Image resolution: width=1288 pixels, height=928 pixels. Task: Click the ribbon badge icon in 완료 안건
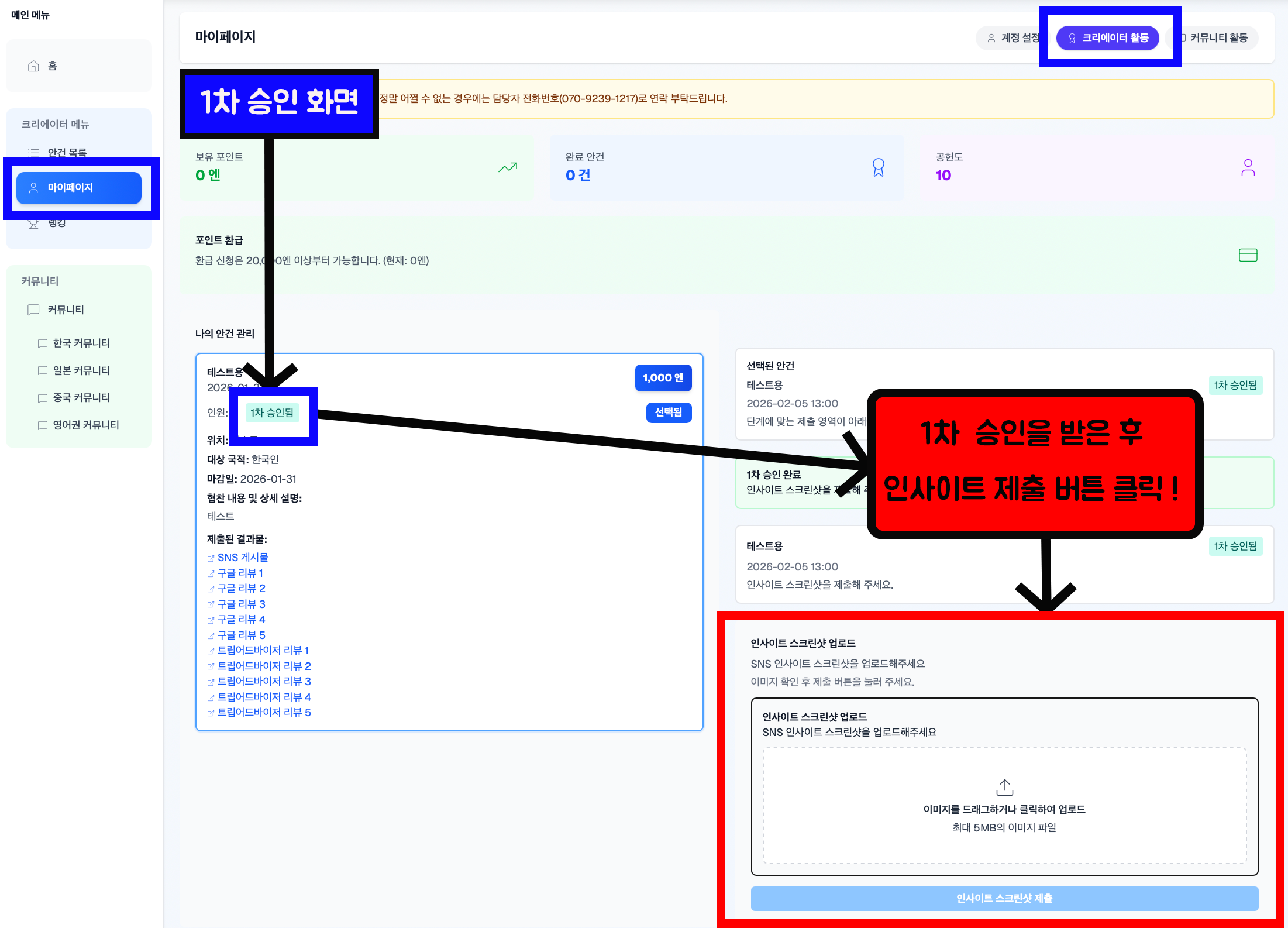coord(878,168)
